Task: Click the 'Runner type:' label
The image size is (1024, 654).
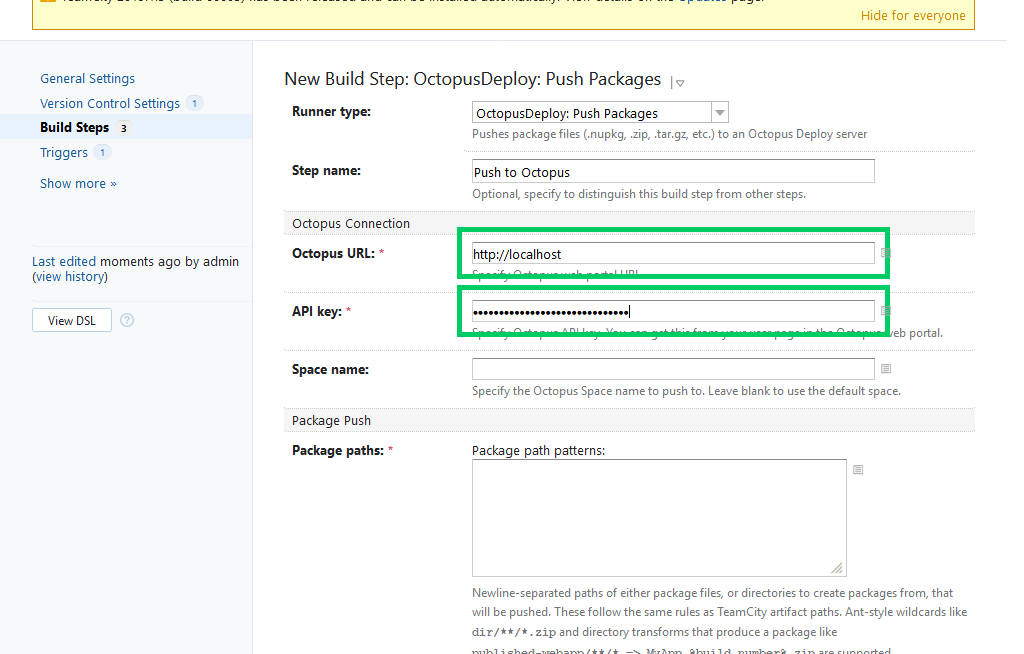Action: click(331, 112)
